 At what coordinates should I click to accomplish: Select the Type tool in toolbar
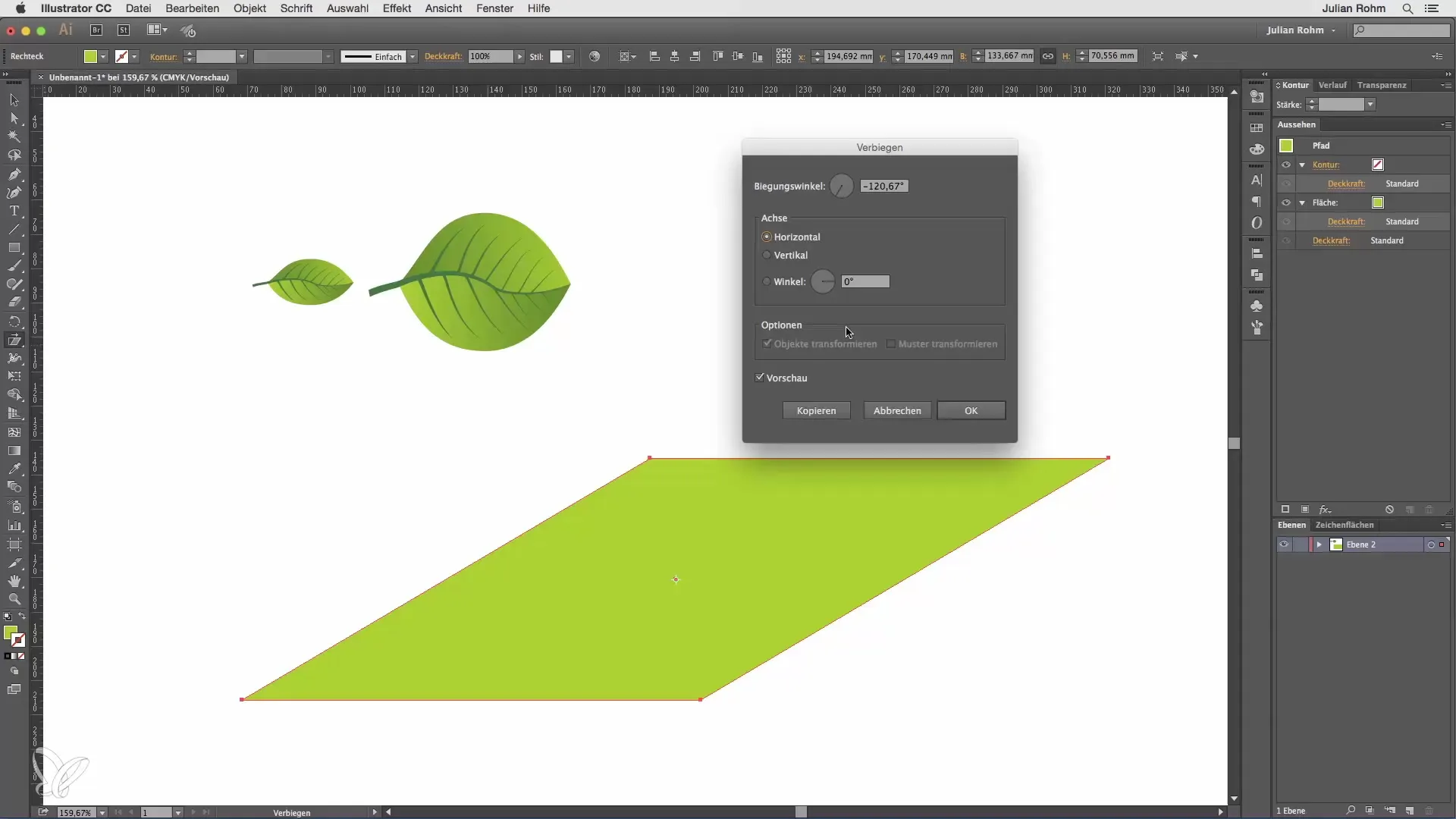click(x=14, y=211)
